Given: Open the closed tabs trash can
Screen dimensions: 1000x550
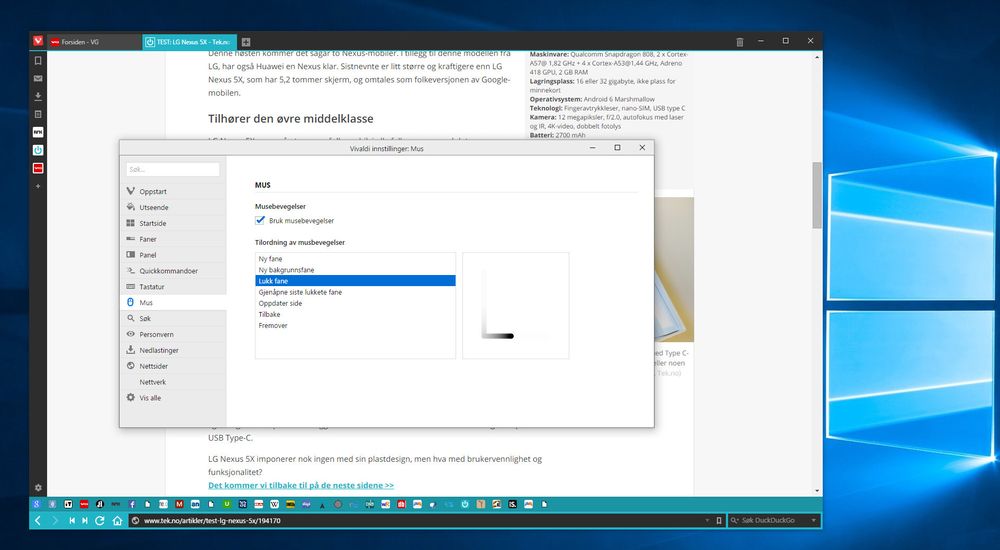Looking at the screenshot, I should coord(740,42).
